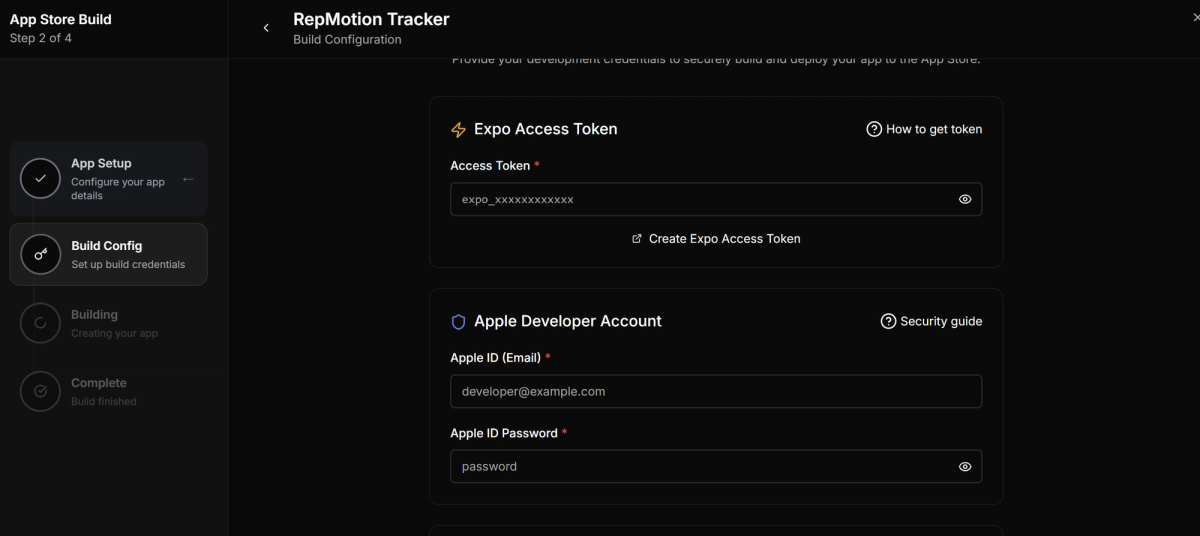Click the App Store Build heading
Screen dimensions: 1200x536
point(60,19)
